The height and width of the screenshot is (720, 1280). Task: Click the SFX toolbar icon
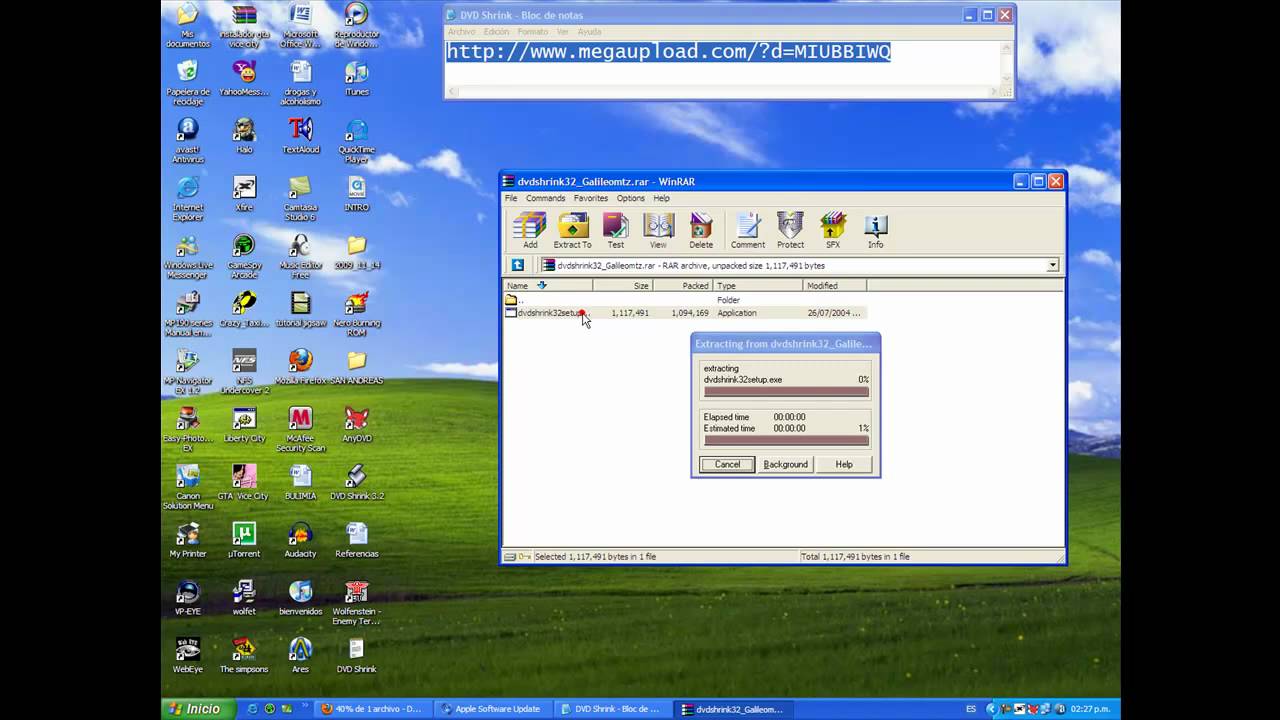pos(833,230)
